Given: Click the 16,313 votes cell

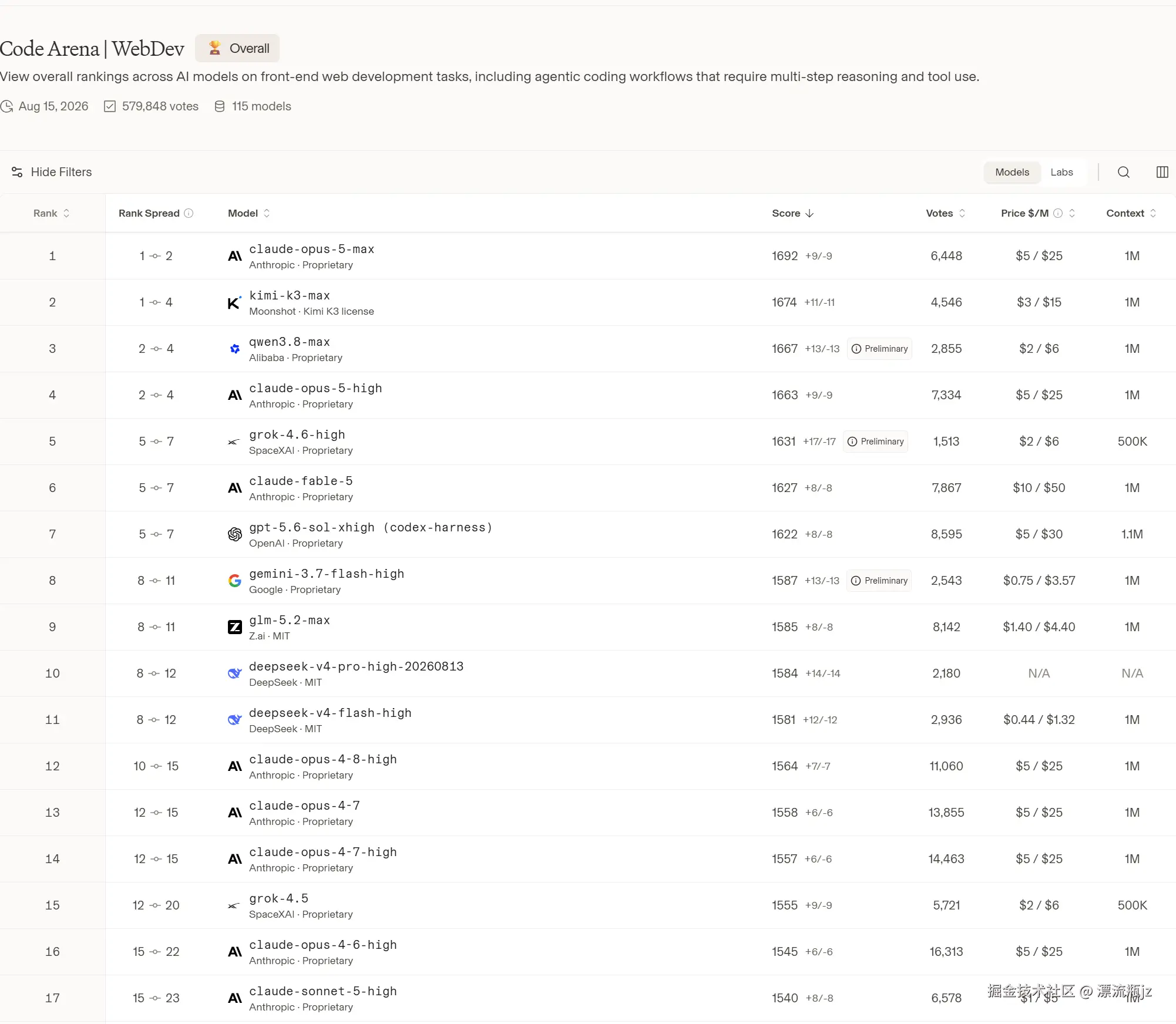Looking at the screenshot, I should tap(946, 952).
